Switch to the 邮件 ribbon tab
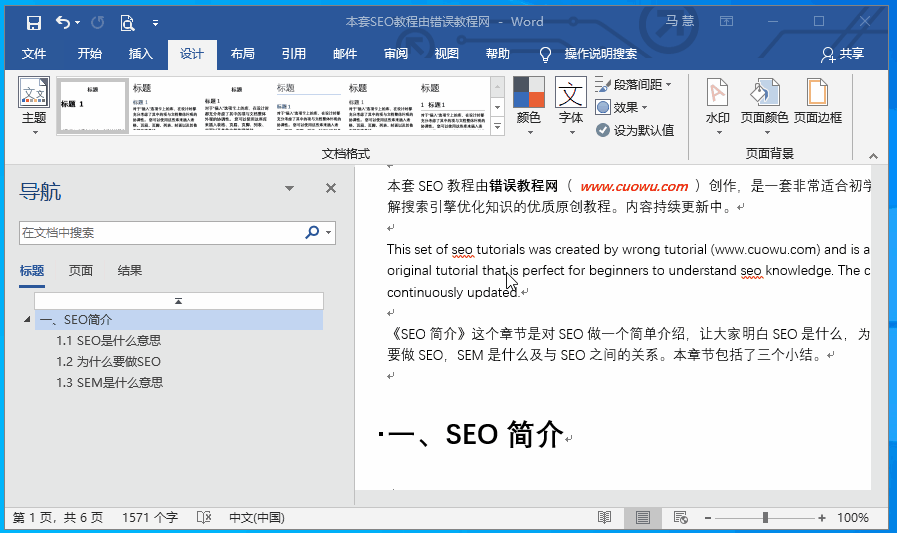This screenshot has height=533, width=897. pyautogui.click(x=345, y=54)
